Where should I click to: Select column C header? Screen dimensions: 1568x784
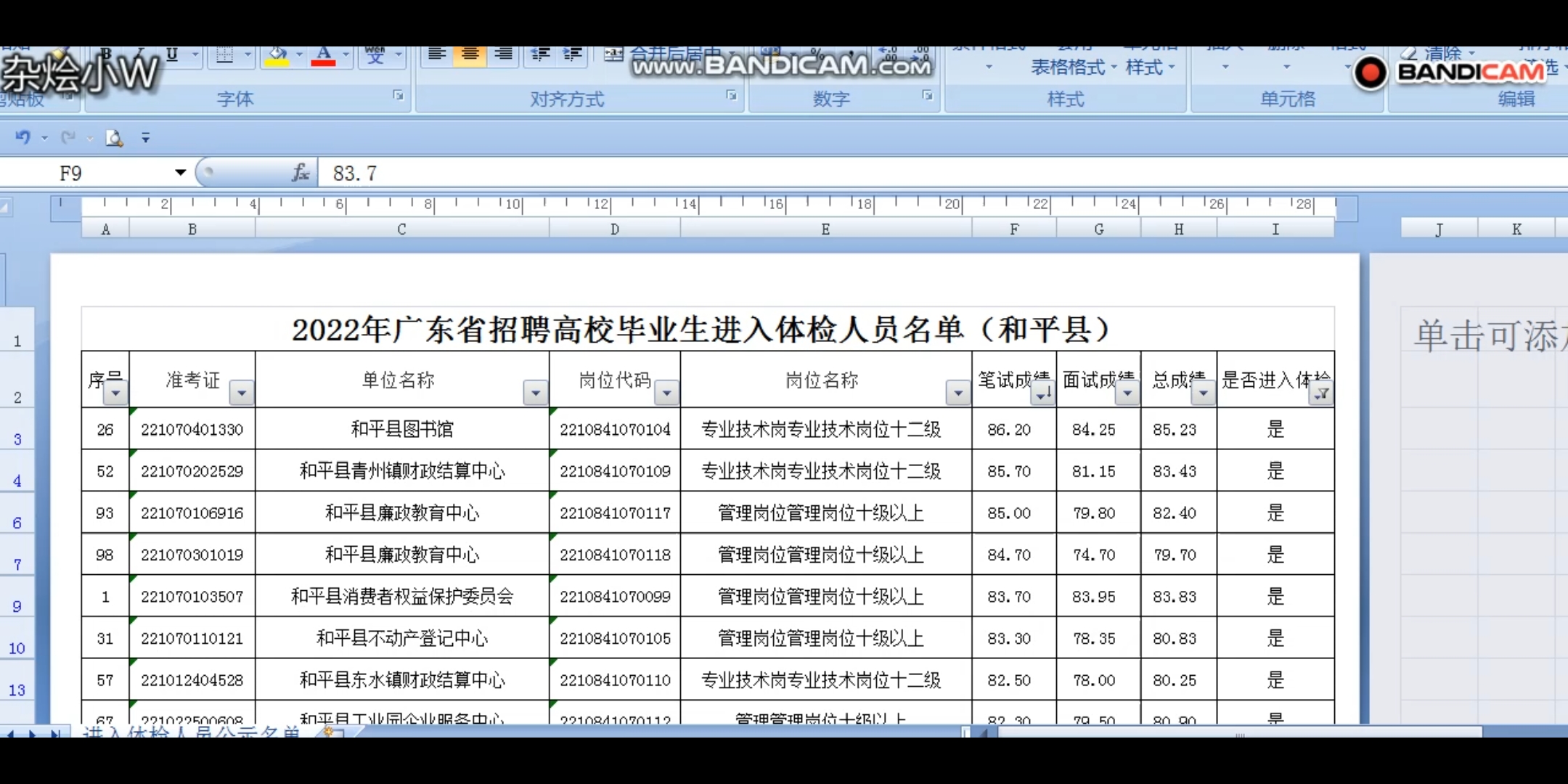click(402, 229)
